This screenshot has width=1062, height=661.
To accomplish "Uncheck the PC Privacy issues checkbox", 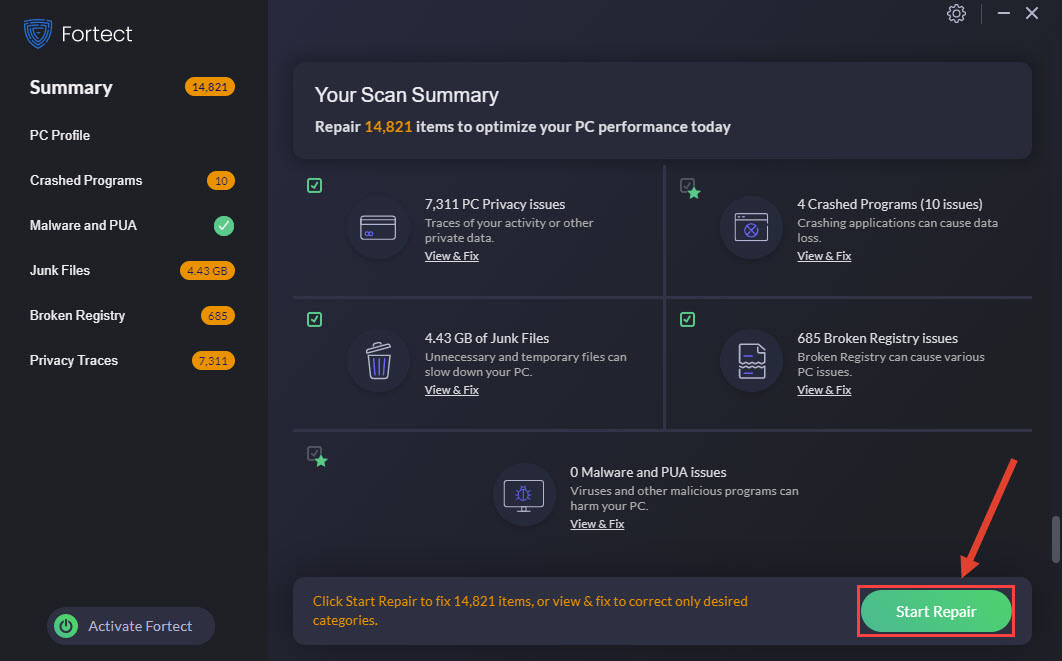I will [x=315, y=186].
